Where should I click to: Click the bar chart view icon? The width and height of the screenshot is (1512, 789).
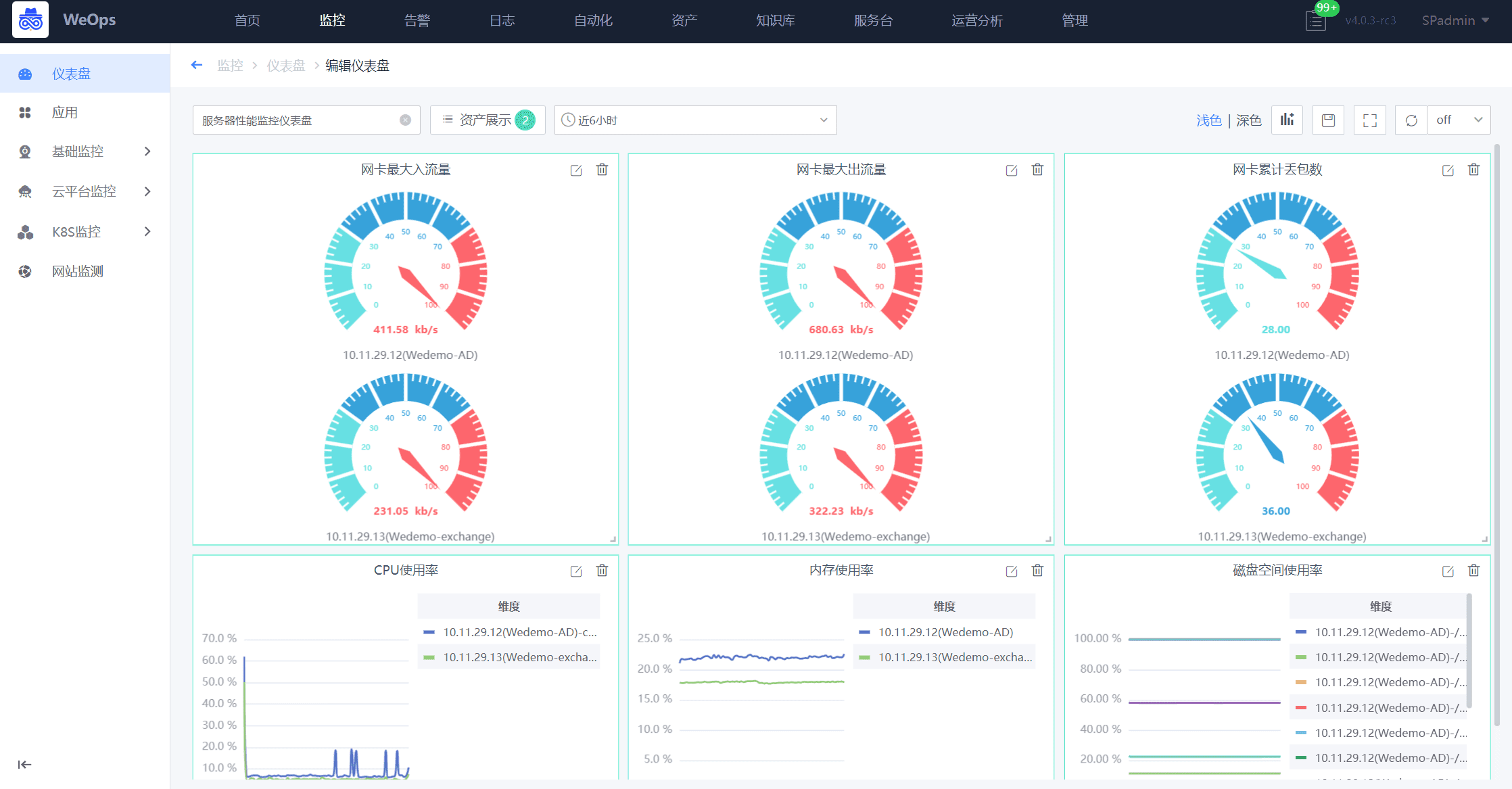(1288, 119)
